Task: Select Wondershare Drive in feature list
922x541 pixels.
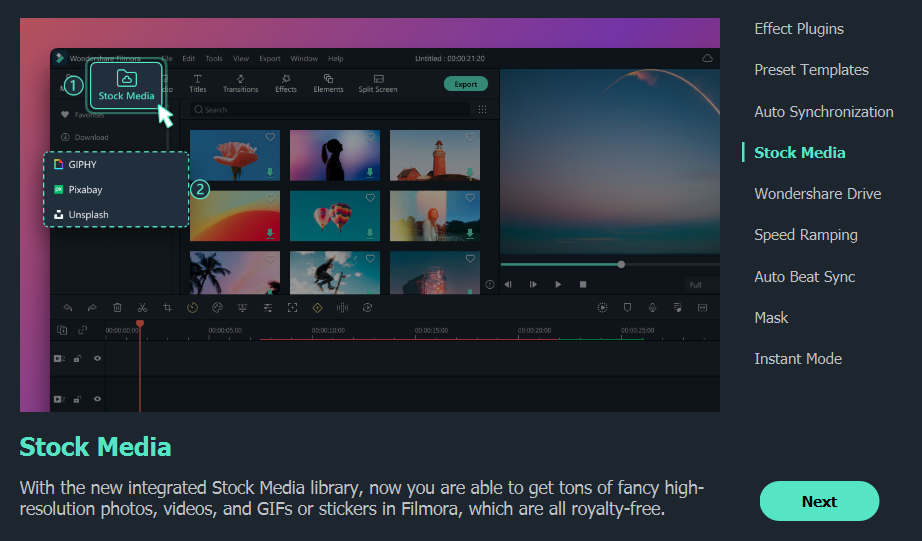Action: 817,194
